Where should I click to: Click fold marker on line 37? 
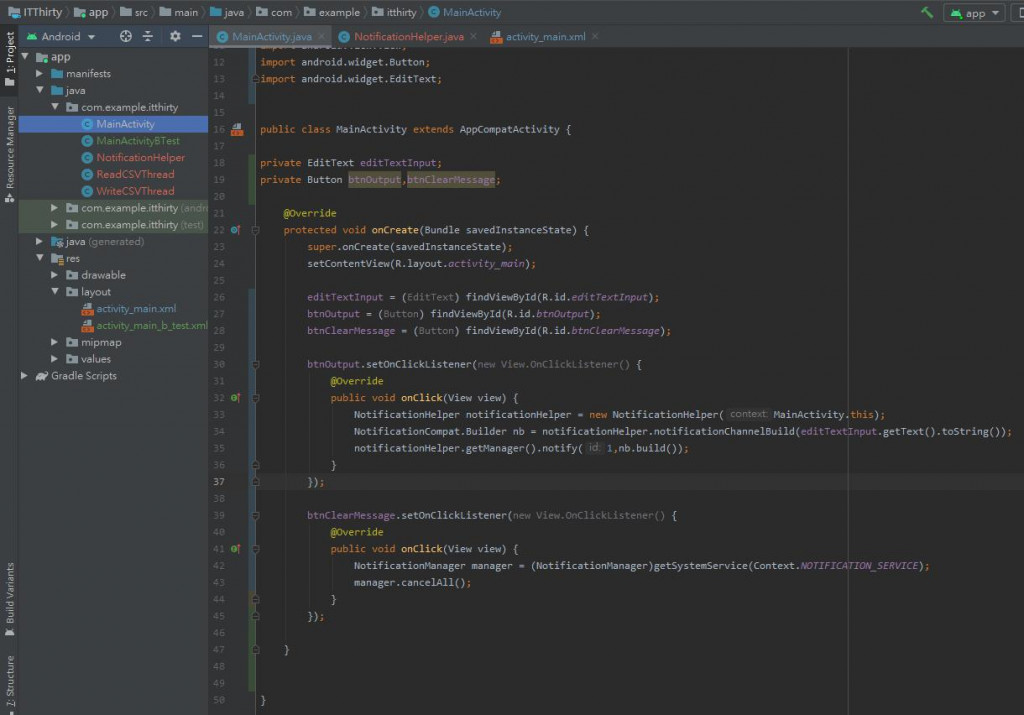(255, 482)
